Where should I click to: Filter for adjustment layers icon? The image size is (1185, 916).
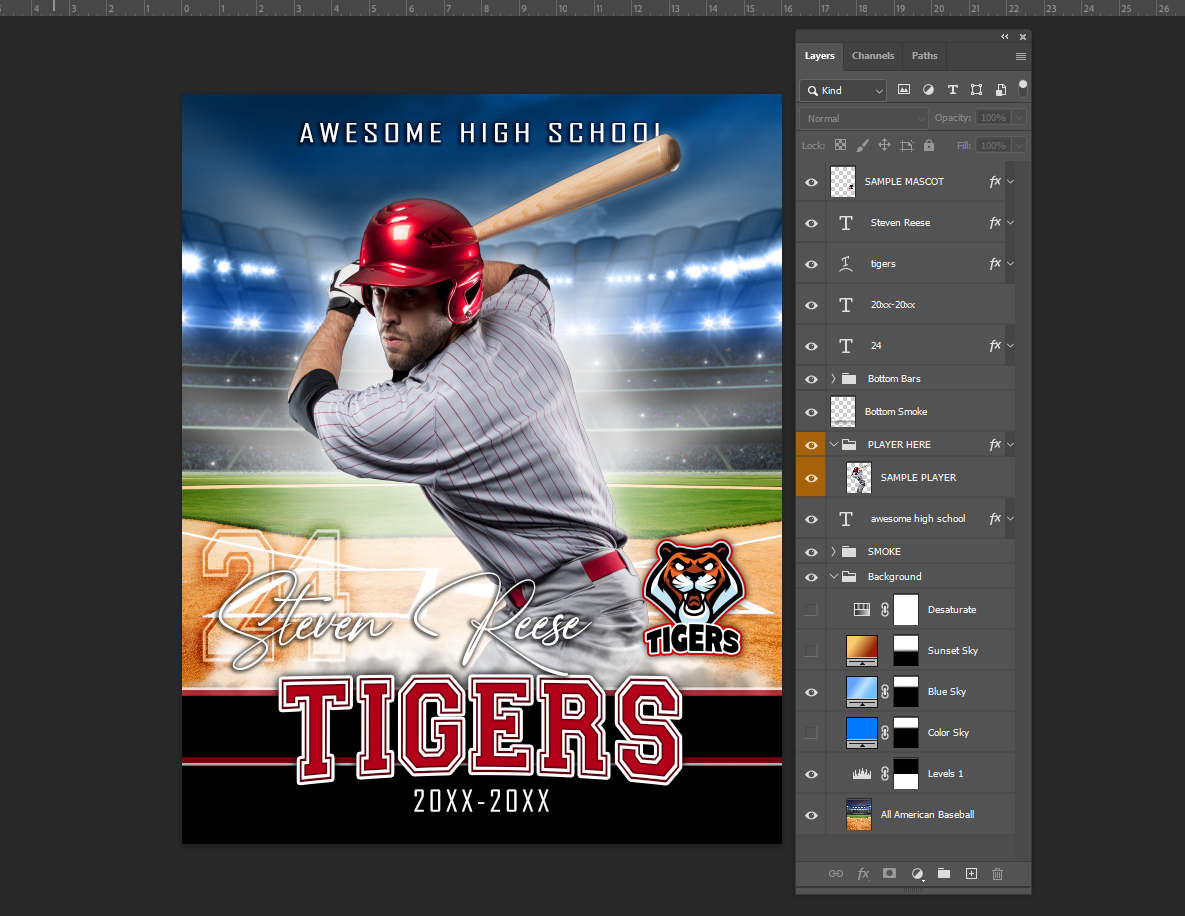(x=928, y=90)
